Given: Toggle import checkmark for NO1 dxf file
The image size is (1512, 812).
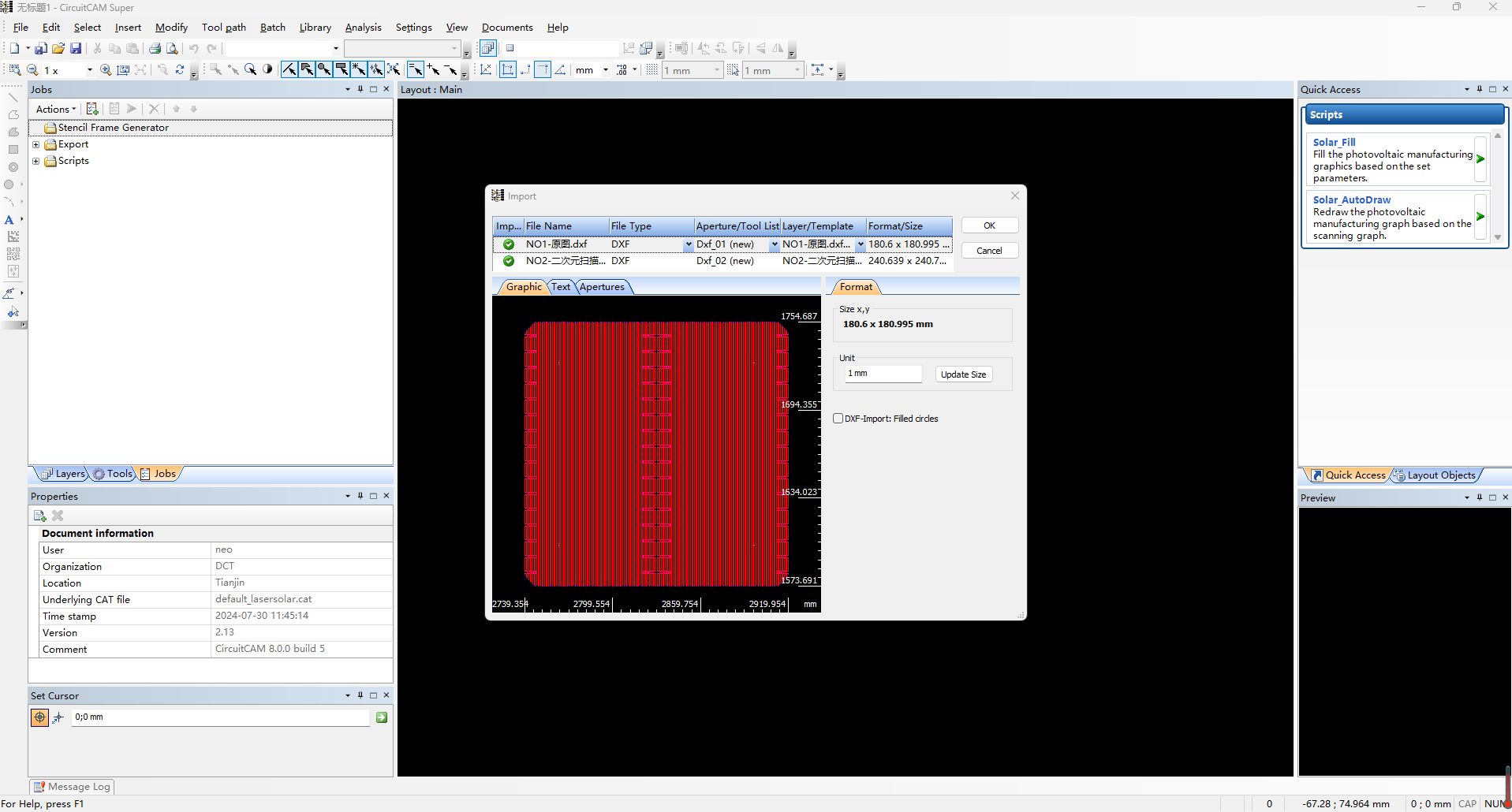Looking at the screenshot, I should (509, 244).
